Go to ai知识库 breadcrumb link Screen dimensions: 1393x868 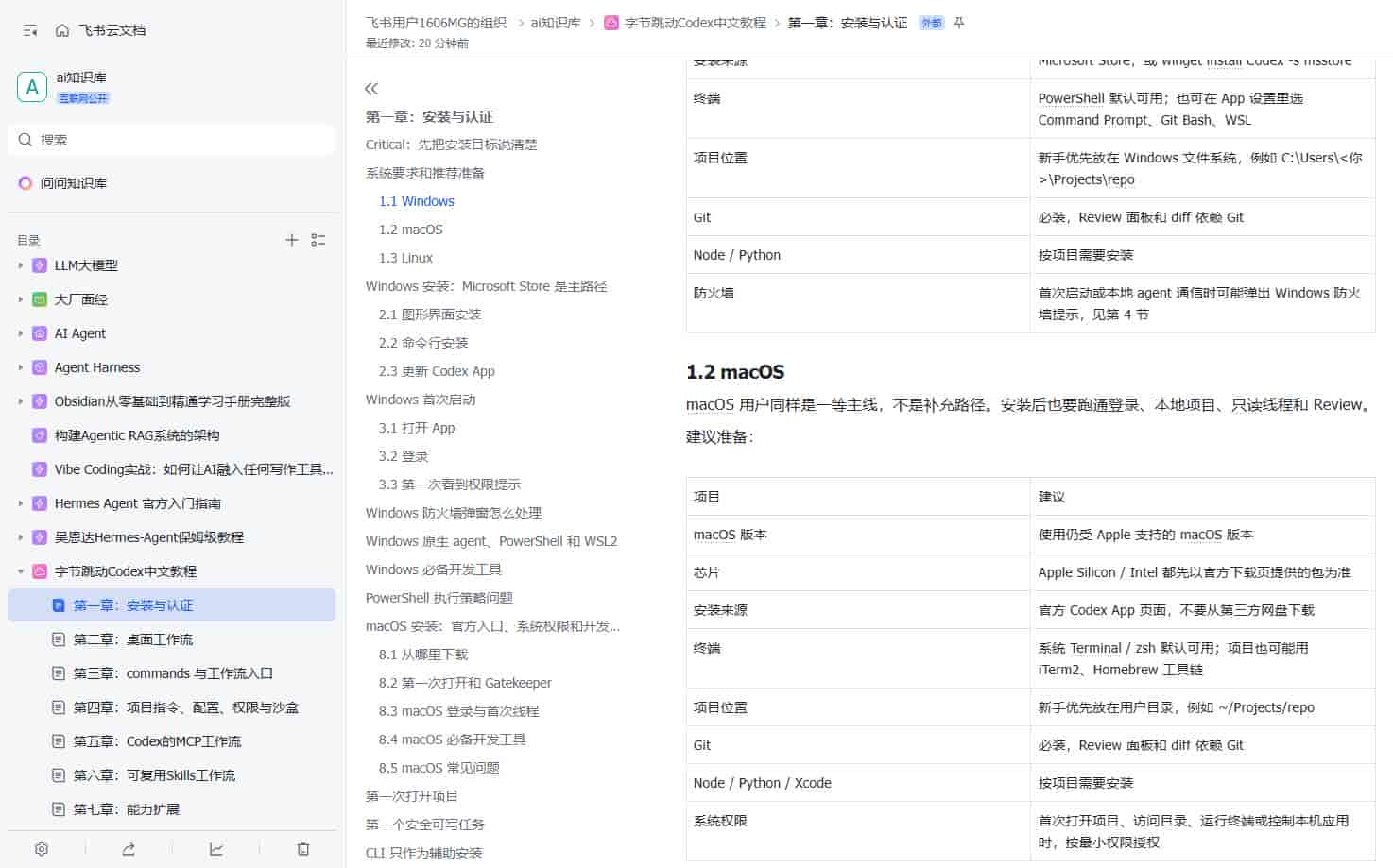point(556,23)
